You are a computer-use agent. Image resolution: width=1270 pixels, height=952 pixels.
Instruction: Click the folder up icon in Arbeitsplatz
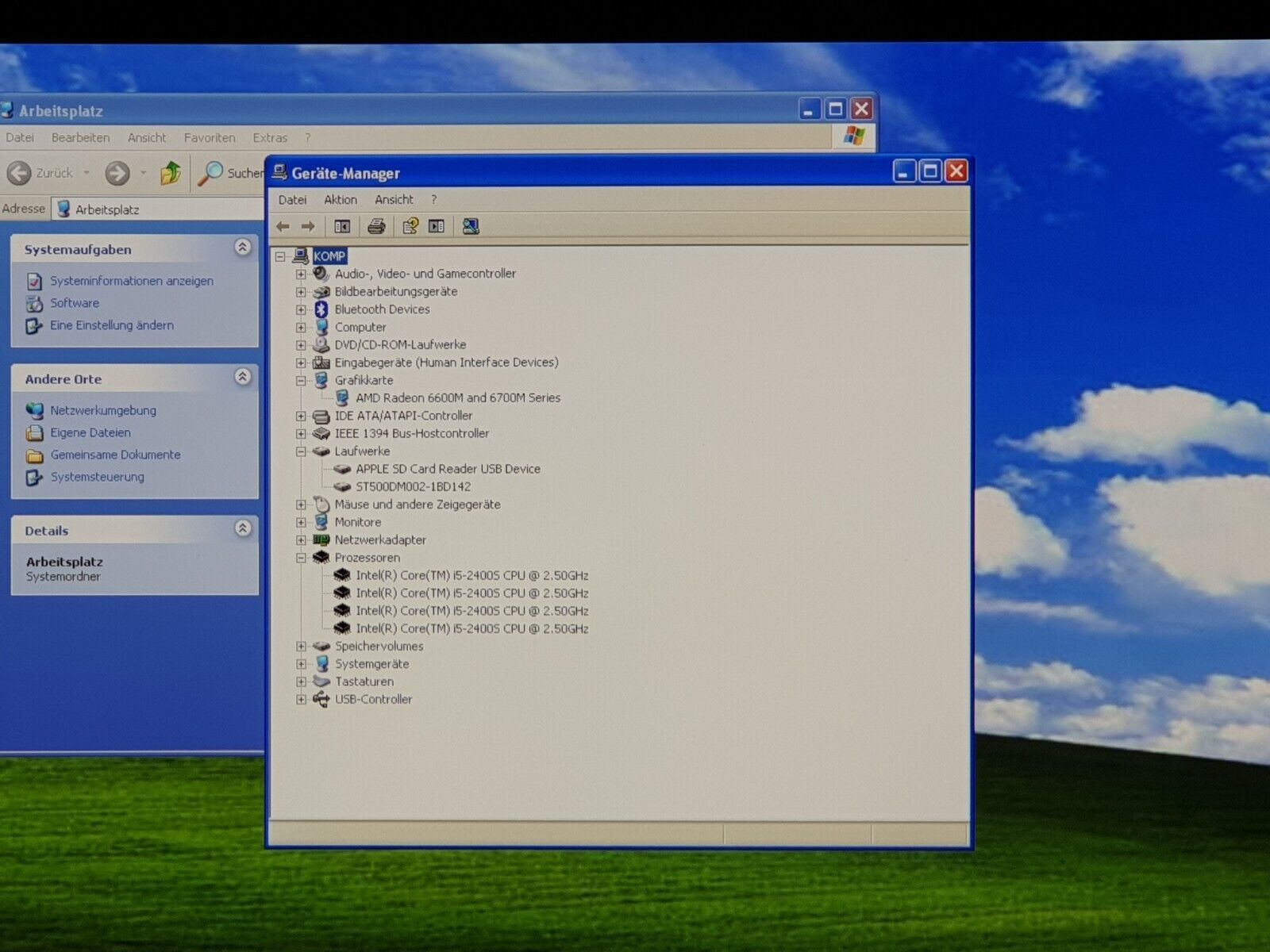170,173
